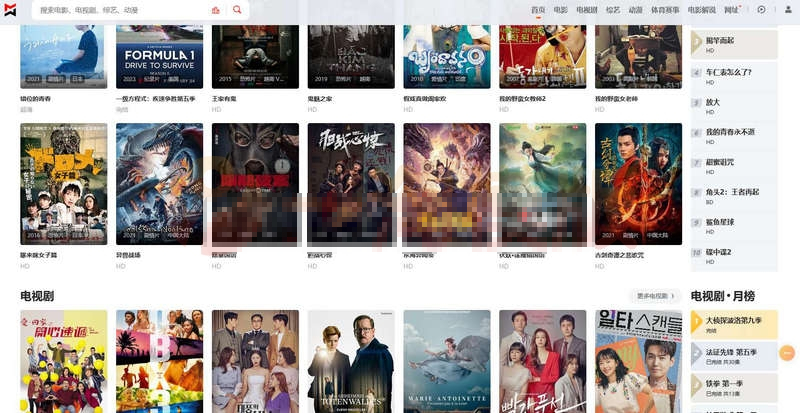Screen dimensions: 800x413
Task: Click the red search magnifier icon
Action: click(x=237, y=10)
